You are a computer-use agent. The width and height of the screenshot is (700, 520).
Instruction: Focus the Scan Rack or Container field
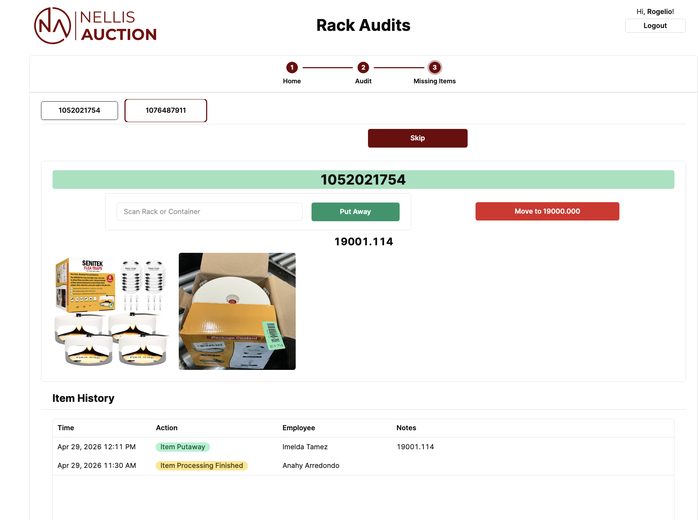pos(209,212)
